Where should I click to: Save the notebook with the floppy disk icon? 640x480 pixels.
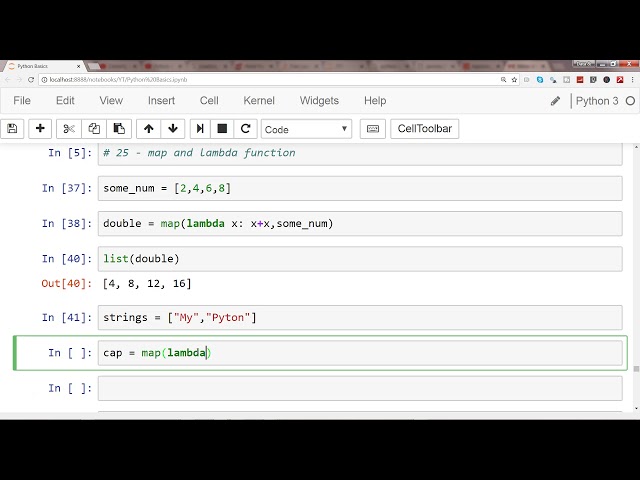[x=12, y=129]
